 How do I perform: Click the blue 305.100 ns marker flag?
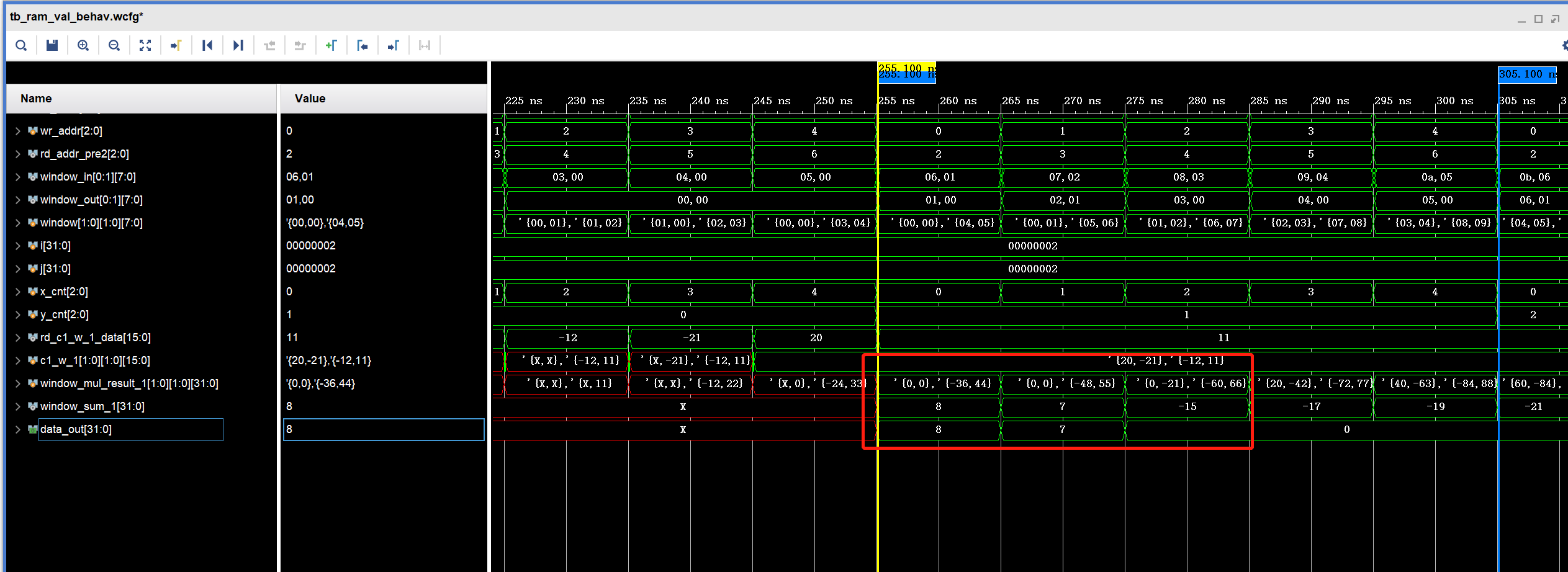pyautogui.click(x=1528, y=74)
